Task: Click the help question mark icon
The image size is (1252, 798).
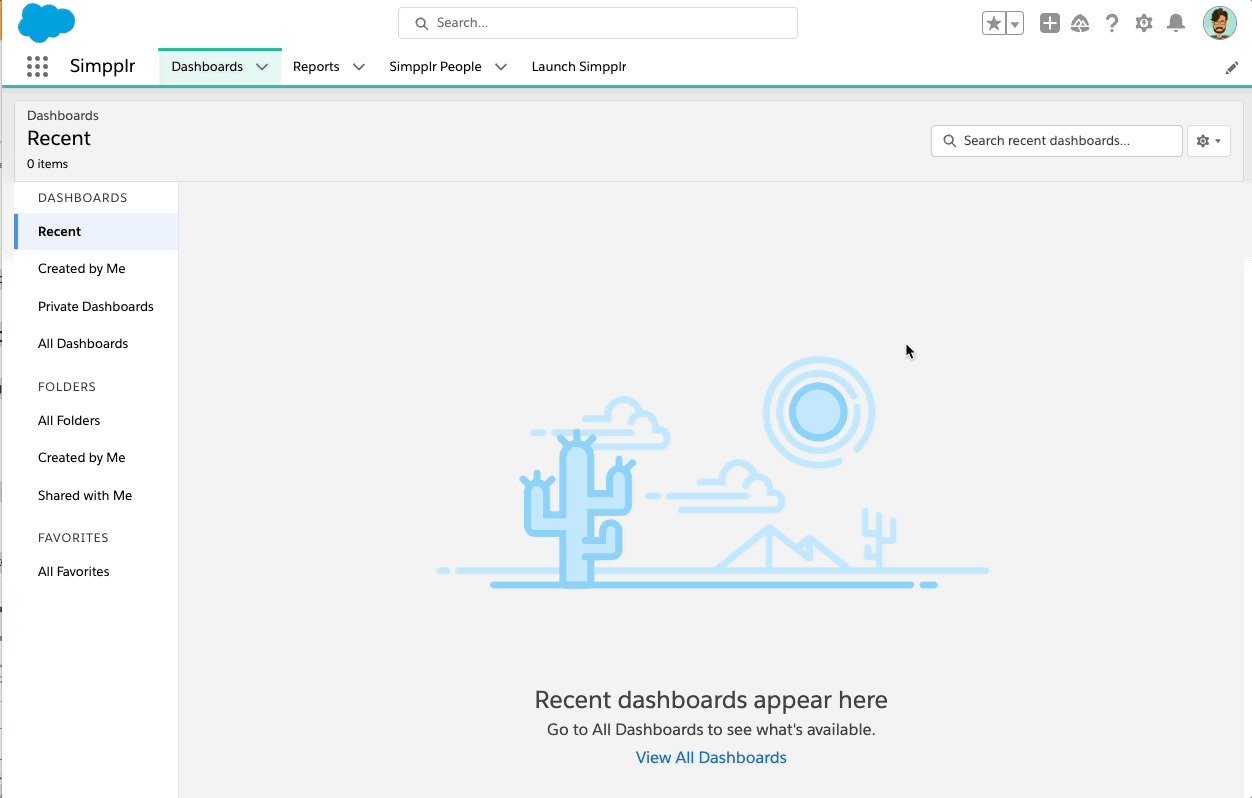Action: [x=1111, y=22]
